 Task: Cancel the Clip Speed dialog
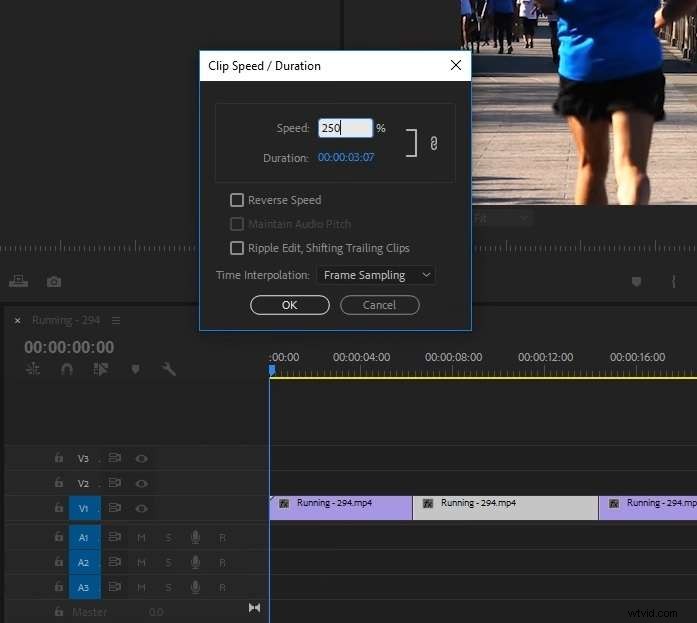tap(380, 305)
